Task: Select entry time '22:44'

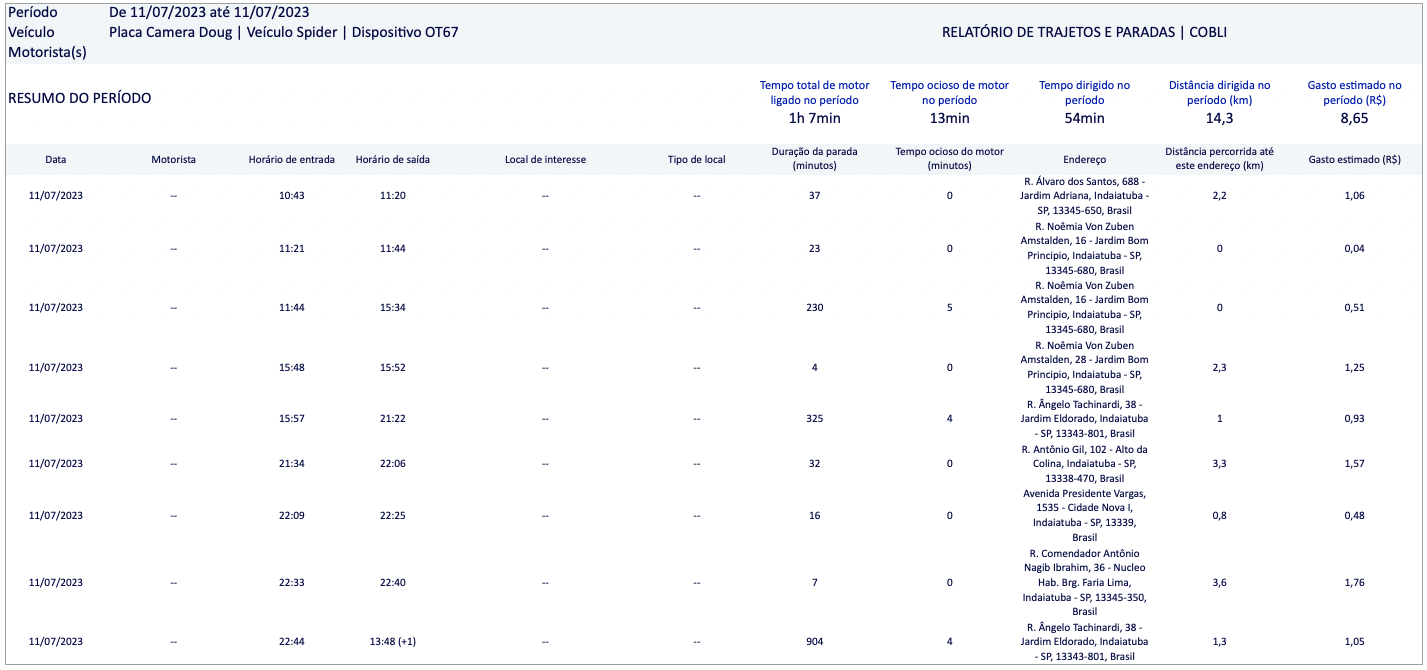Action: [292, 641]
